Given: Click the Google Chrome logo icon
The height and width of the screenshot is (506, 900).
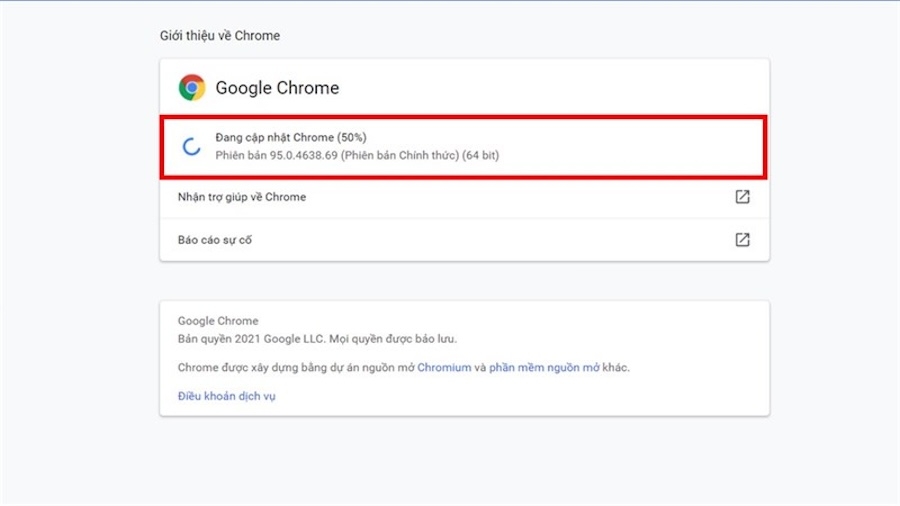Looking at the screenshot, I should pyautogui.click(x=192, y=88).
